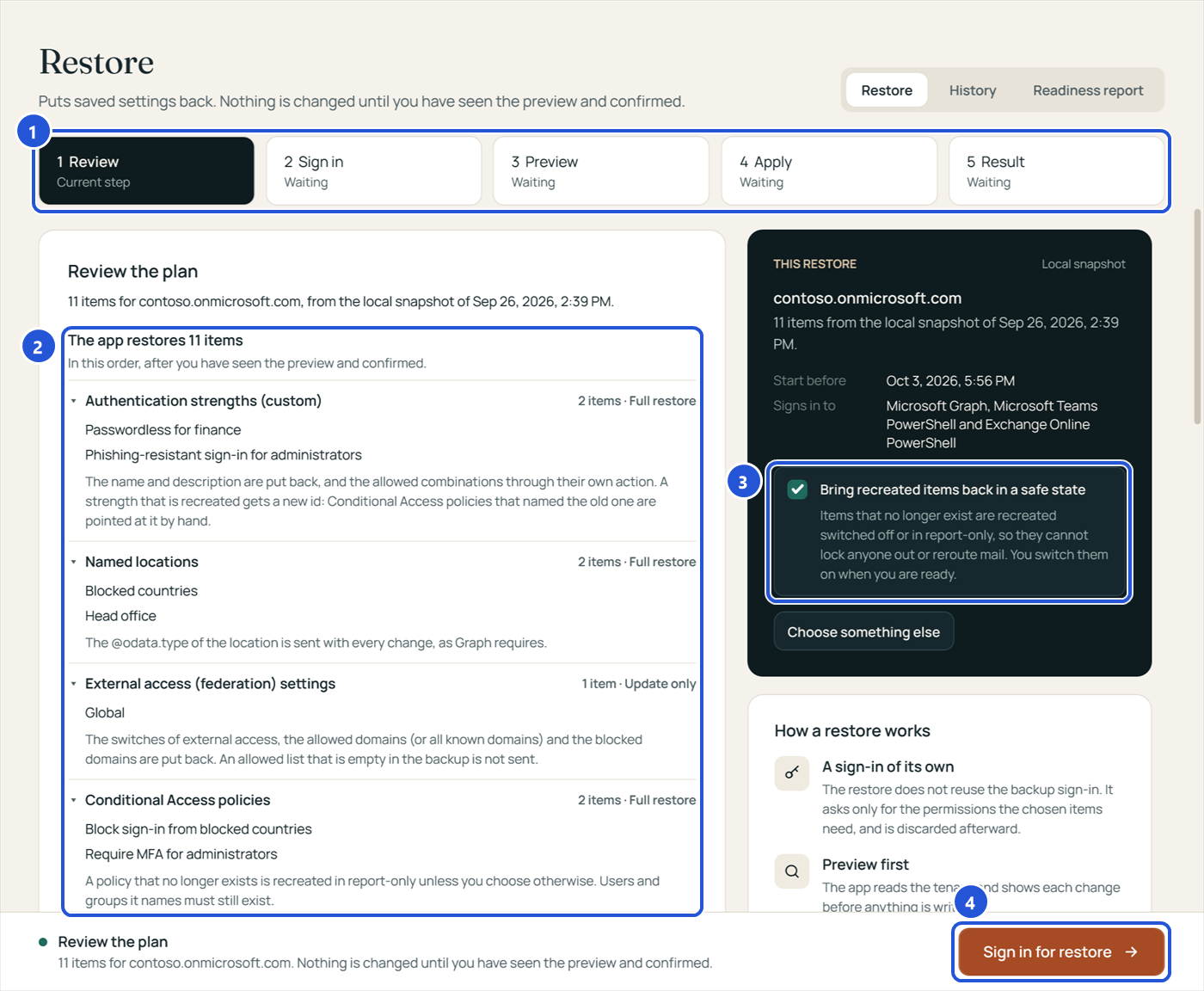Viewport: 1204px width, 991px height.
Task: Click Block sign-in from blocked countries
Action: [199, 829]
